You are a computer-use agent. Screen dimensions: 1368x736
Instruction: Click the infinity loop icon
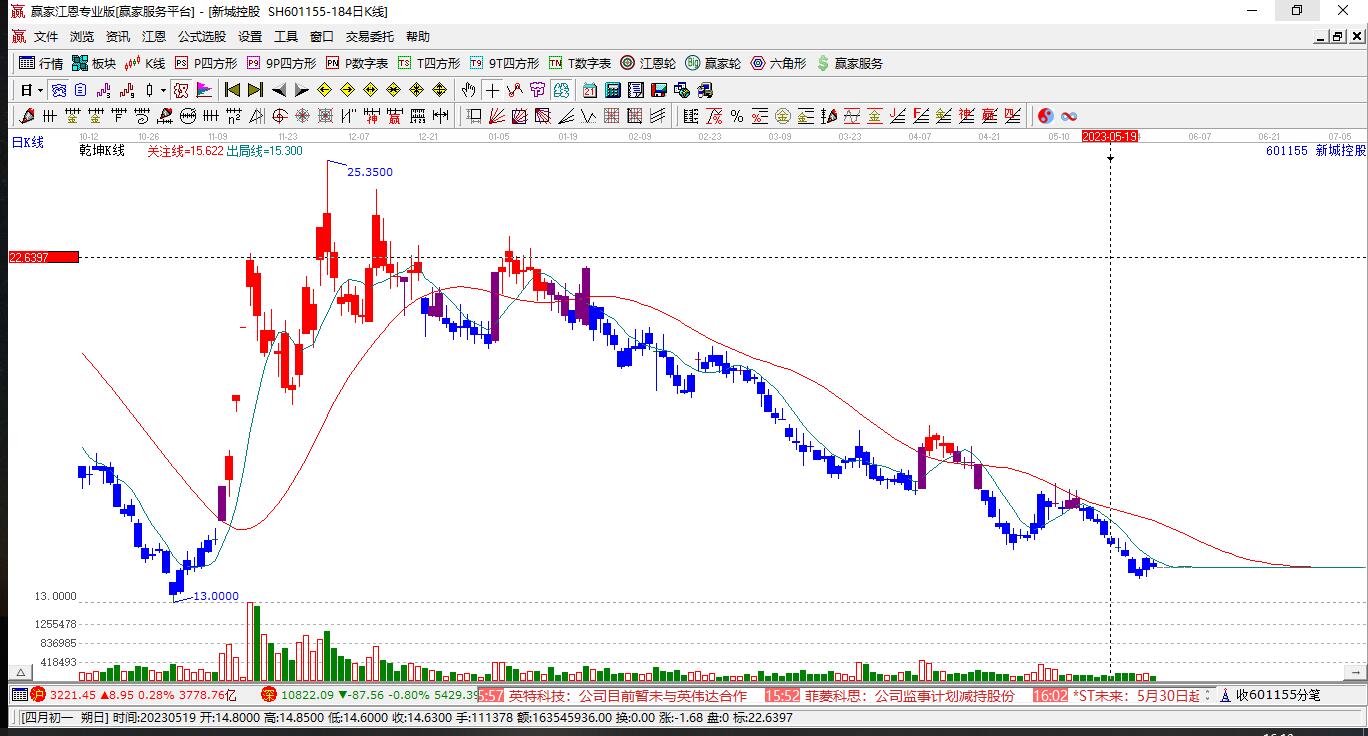(x=1069, y=116)
